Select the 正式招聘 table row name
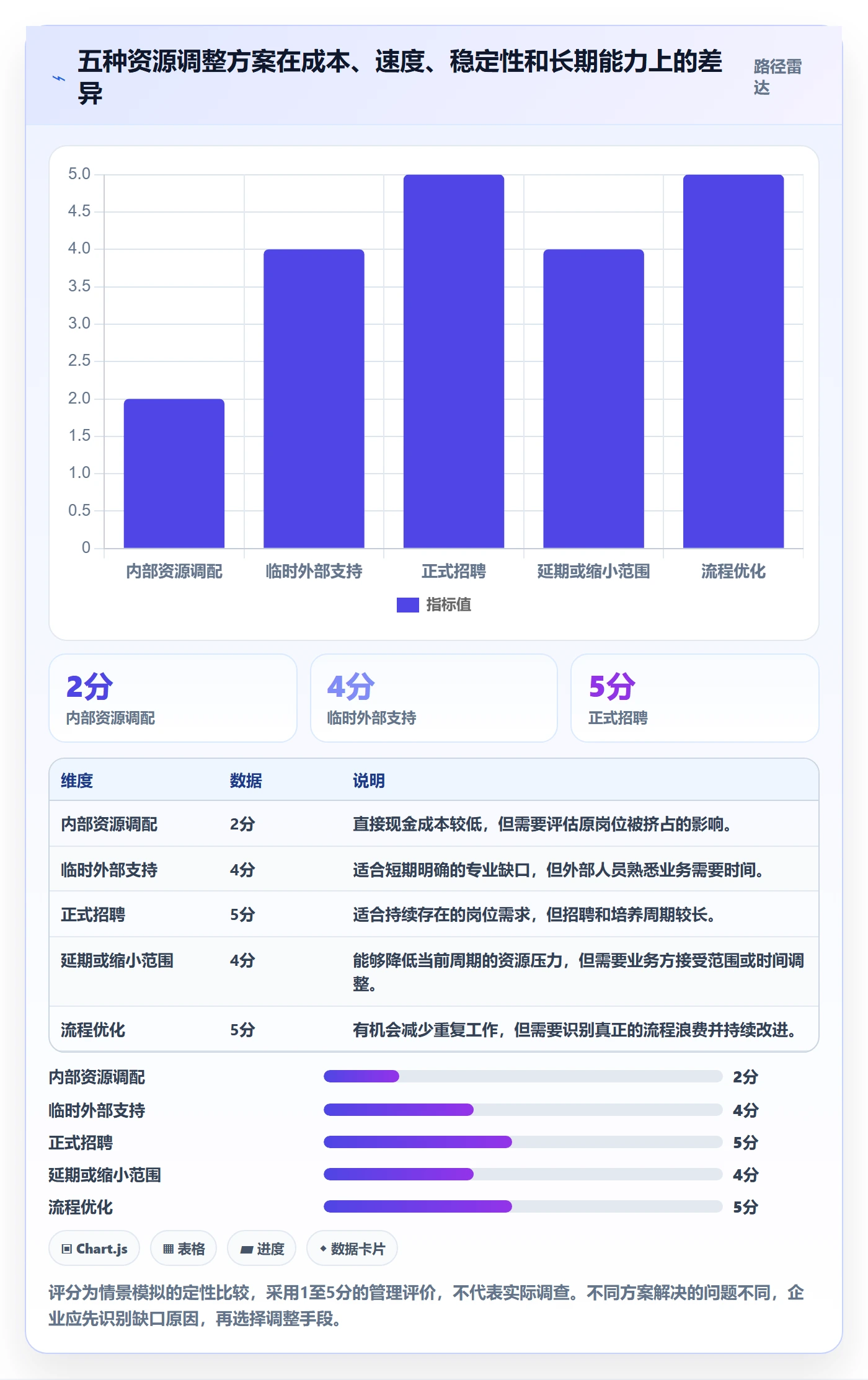This screenshot has width=868, height=1380. click(x=93, y=914)
